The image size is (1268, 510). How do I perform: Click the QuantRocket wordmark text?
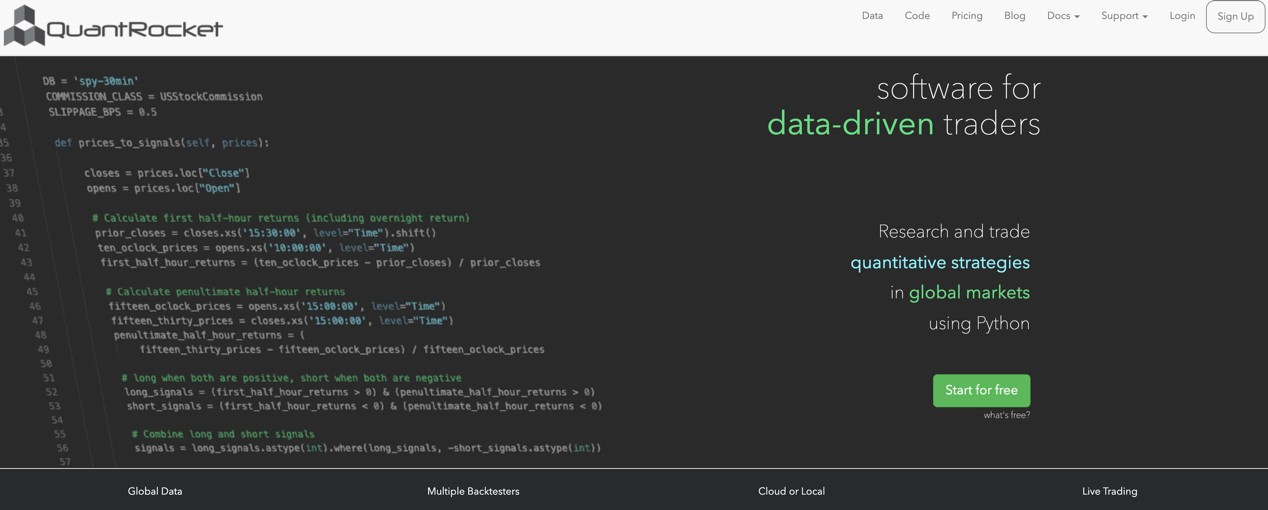tap(135, 29)
